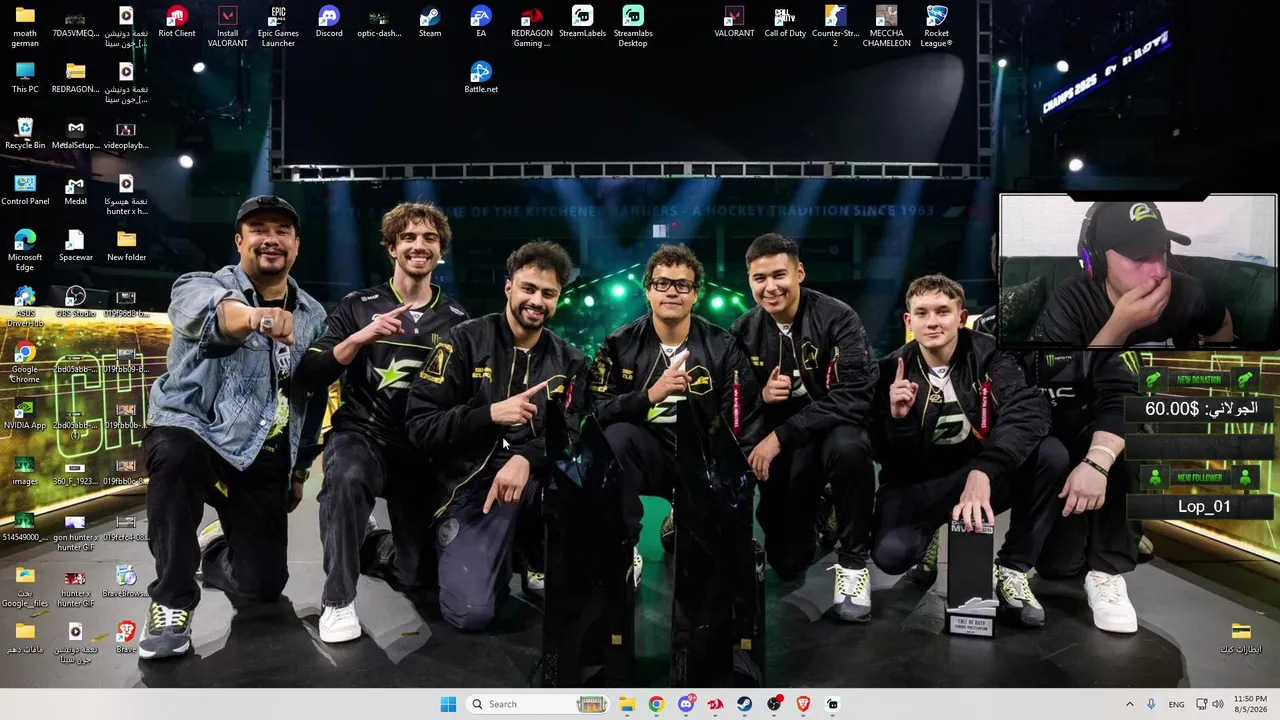Viewport: 1280px width, 720px height.
Task: Open the Windows Start menu
Action: pos(448,704)
